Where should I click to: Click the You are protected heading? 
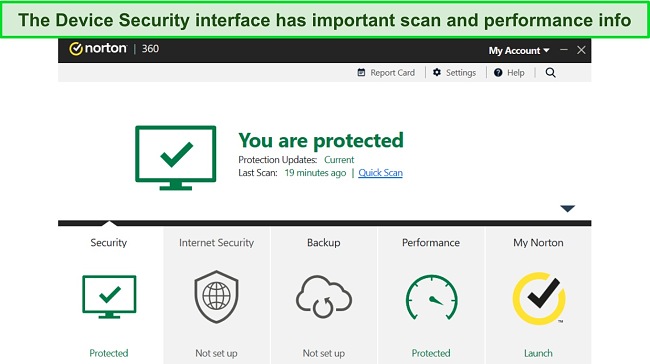321,141
